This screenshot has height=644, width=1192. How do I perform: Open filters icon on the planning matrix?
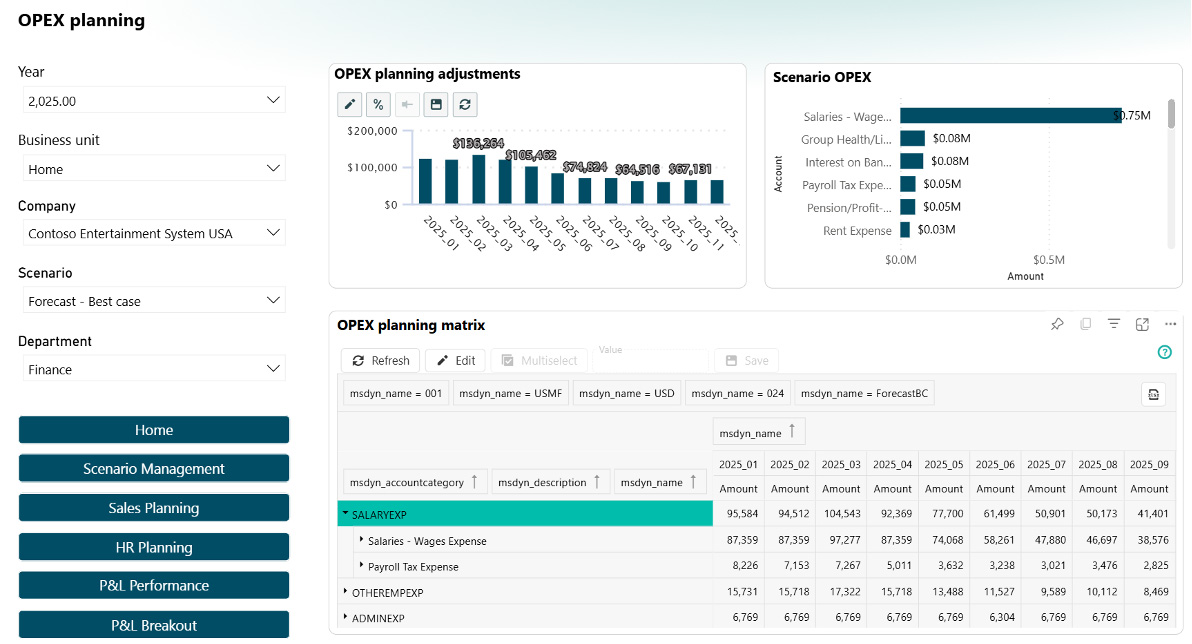1113,324
